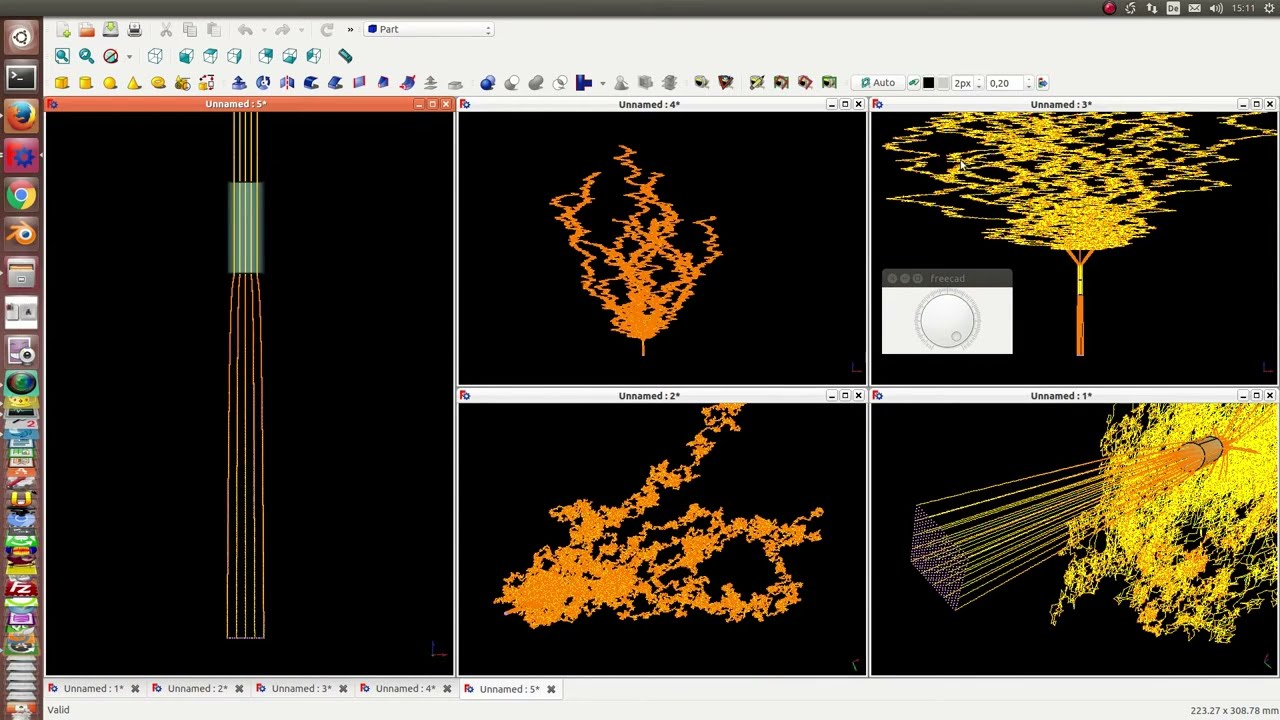Switch to the Unnamed : 3* tab
The image size is (1280, 720).
point(301,689)
